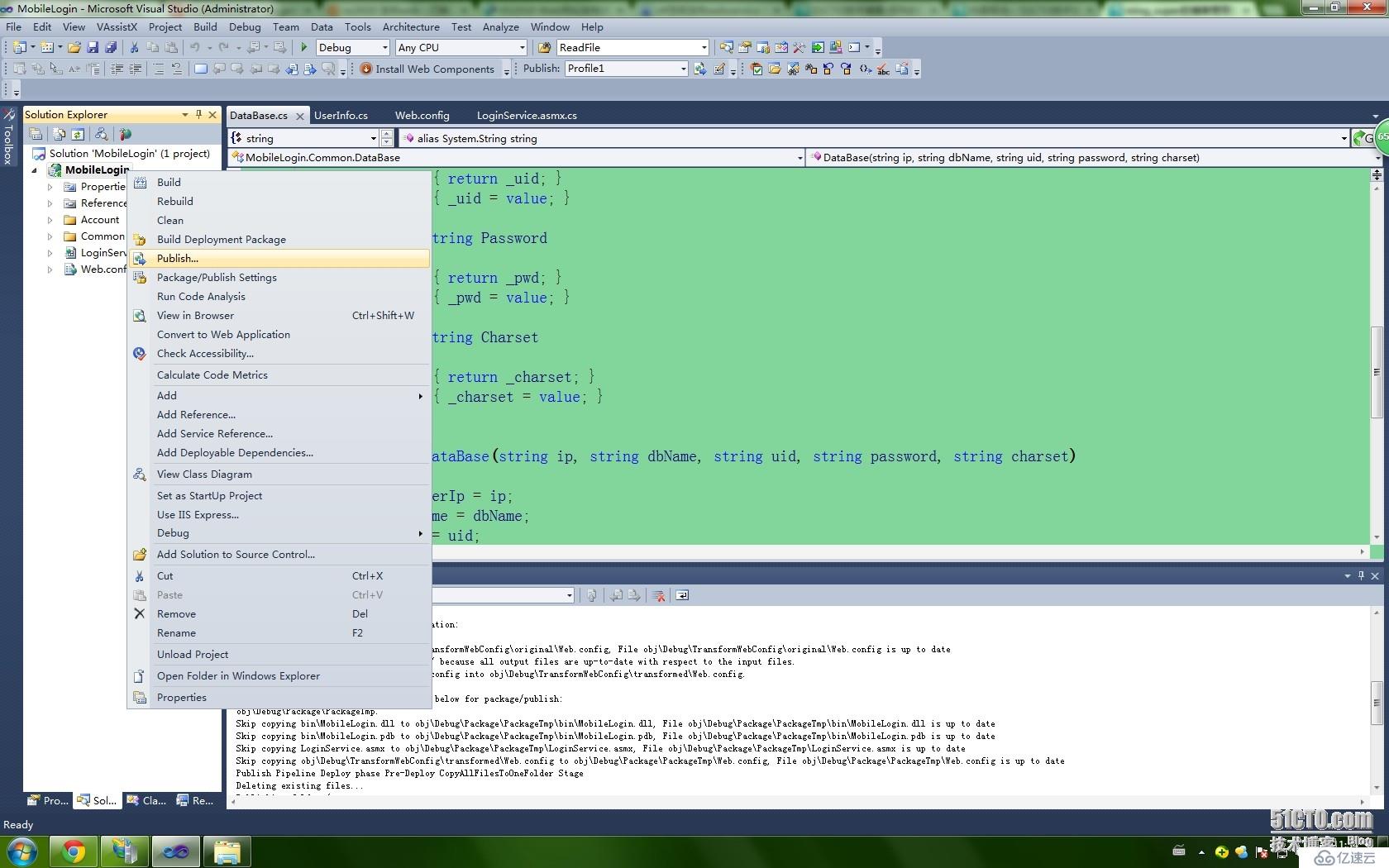Screen dimensions: 1389x868
Task: Select the Class View bottom tab
Action: pos(146,800)
